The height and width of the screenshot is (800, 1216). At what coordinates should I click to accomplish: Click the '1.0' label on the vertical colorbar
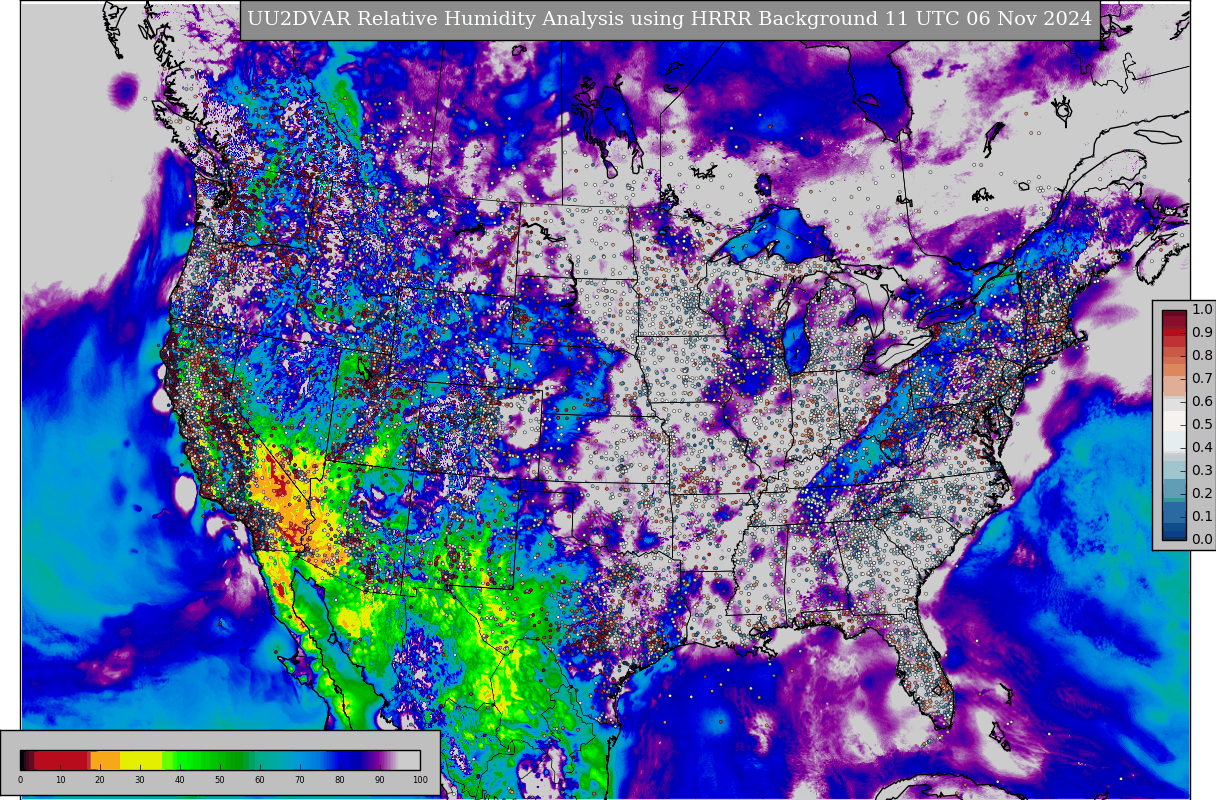[1202, 310]
